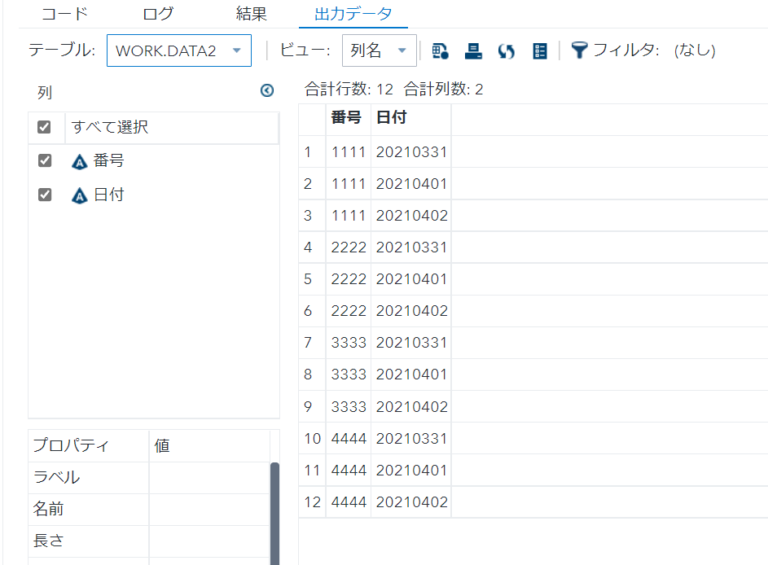This screenshot has height=565, width=768.
Task: Open the 結果 tab
Action: pos(251,14)
